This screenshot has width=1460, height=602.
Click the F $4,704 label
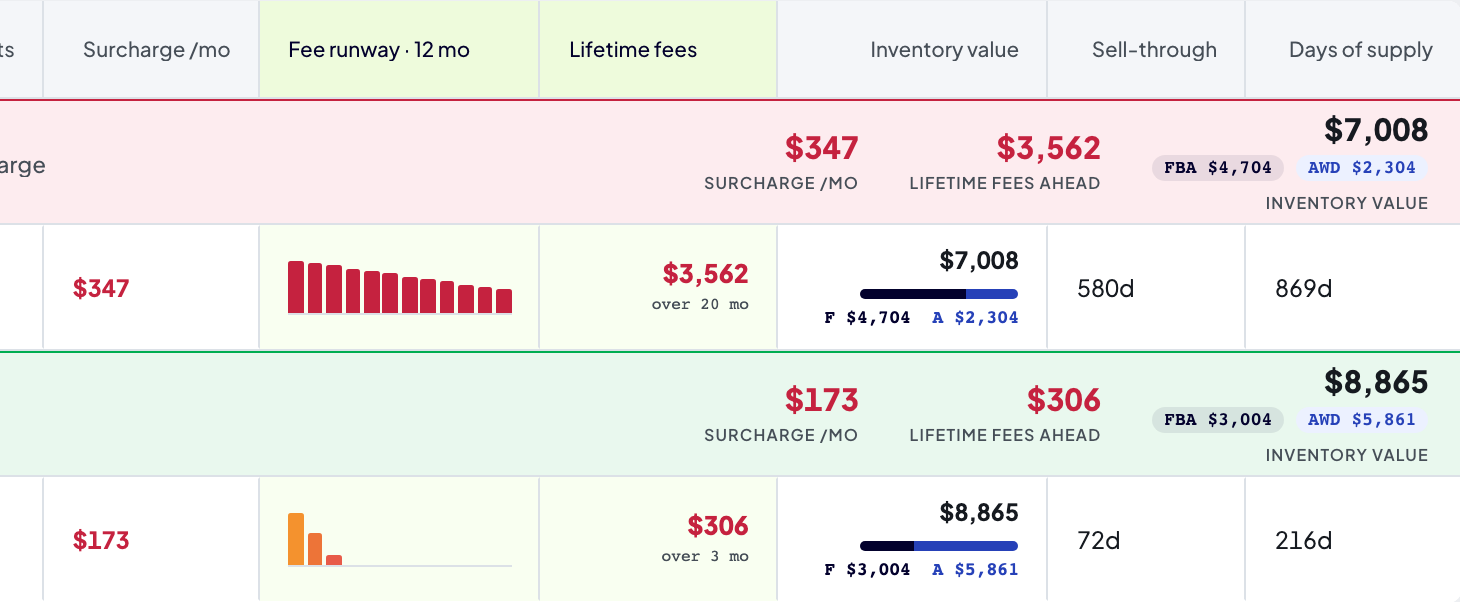click(867, 318)
